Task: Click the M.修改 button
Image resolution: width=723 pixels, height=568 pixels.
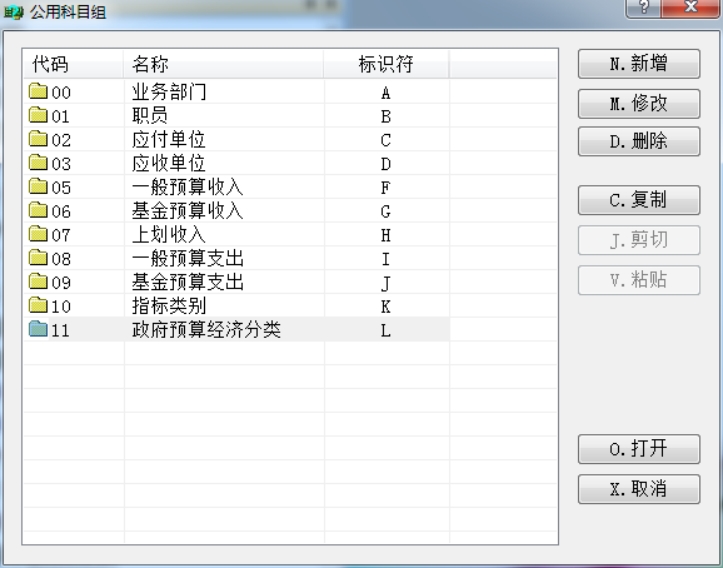Action: click(639, 103)
